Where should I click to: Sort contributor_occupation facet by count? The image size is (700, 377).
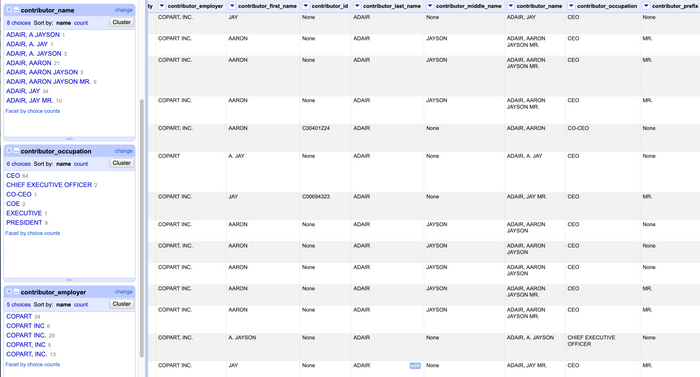tap(81, 164)
